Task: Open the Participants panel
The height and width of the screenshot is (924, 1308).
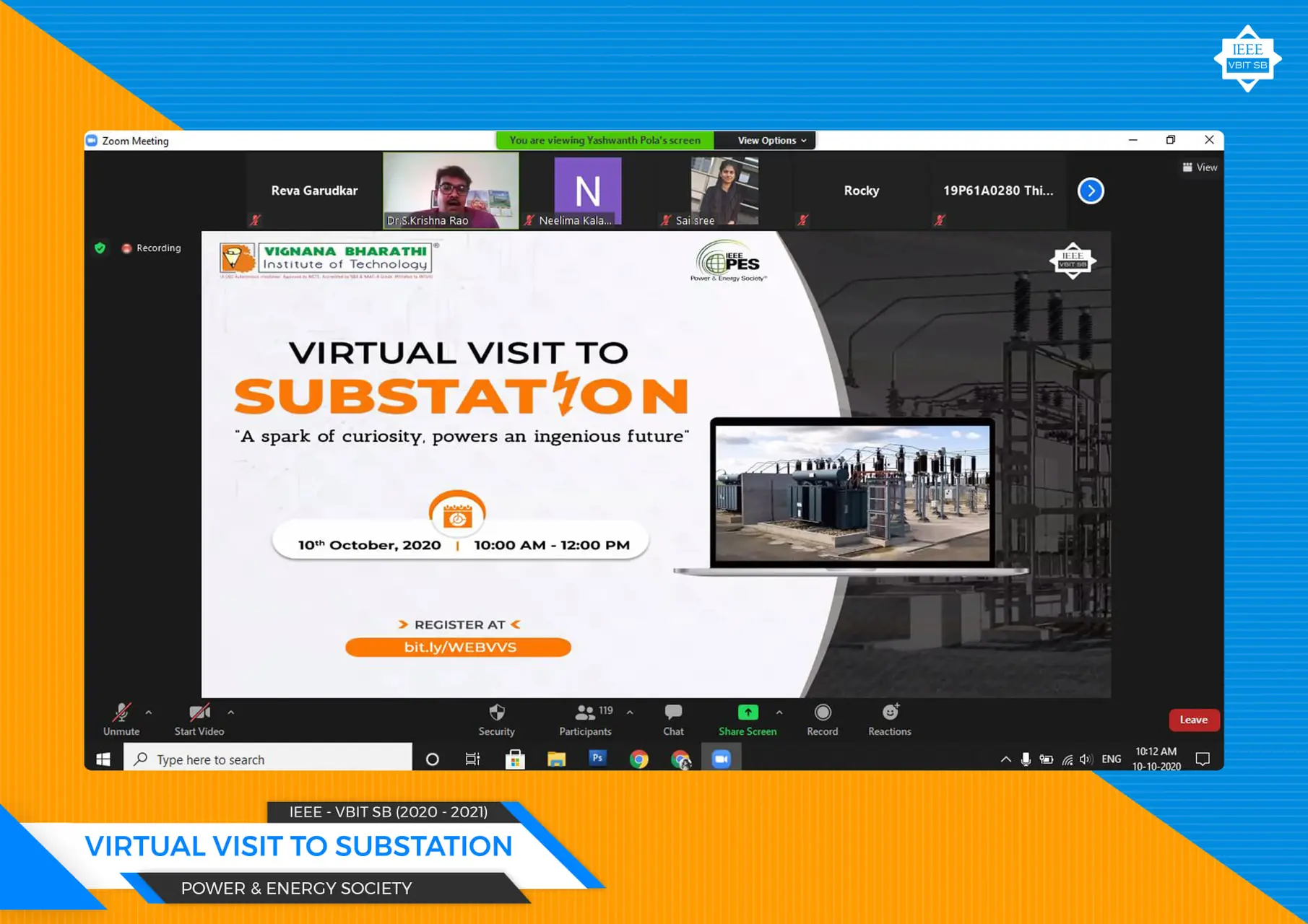Action: 585,713
